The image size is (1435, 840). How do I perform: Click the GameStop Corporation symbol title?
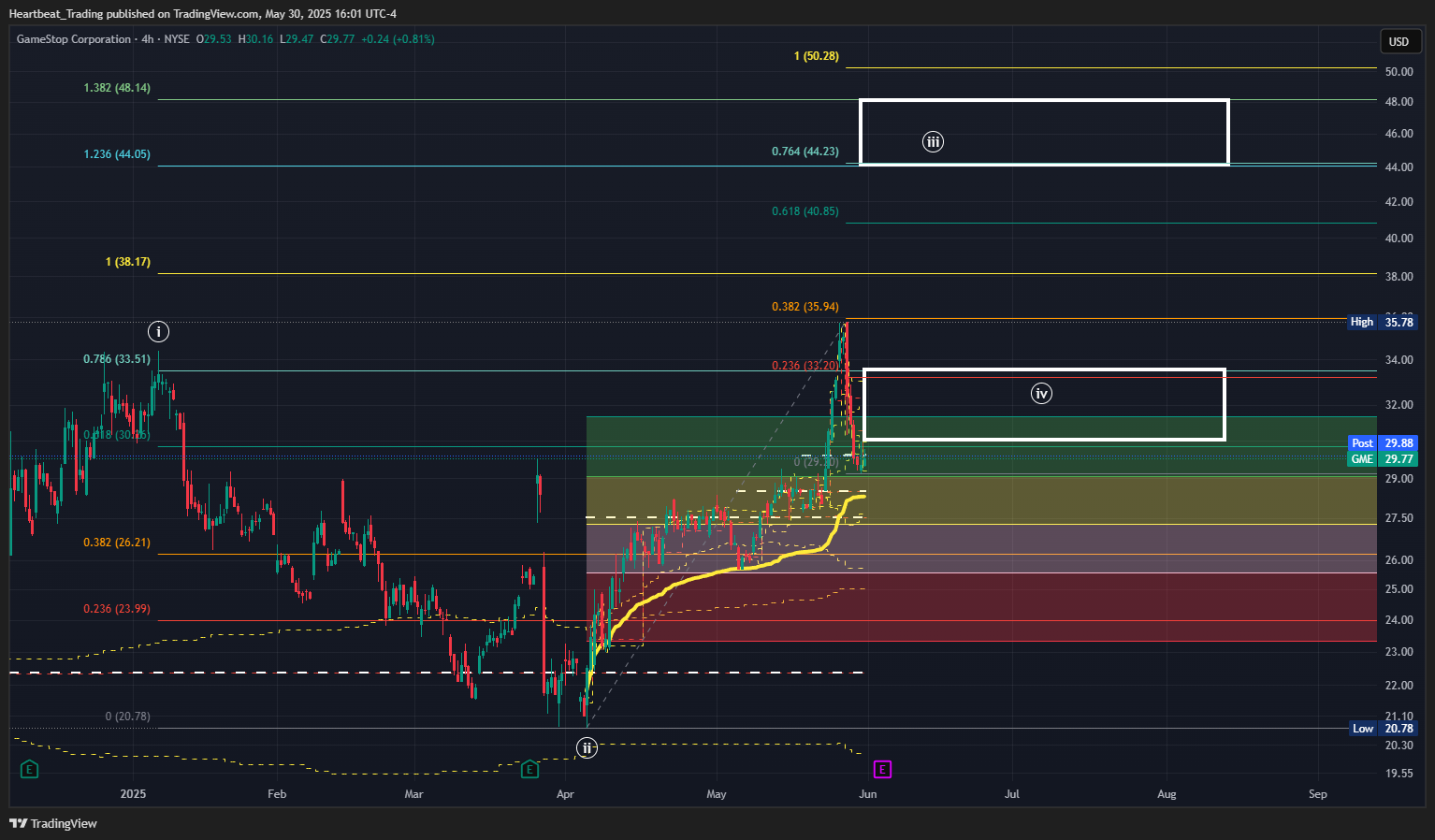tap(74, 39)
